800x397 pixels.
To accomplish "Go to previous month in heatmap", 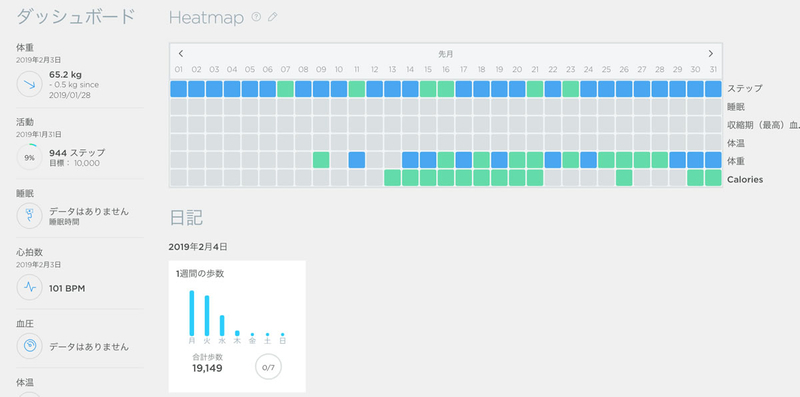I will click(x=181, y=54).
